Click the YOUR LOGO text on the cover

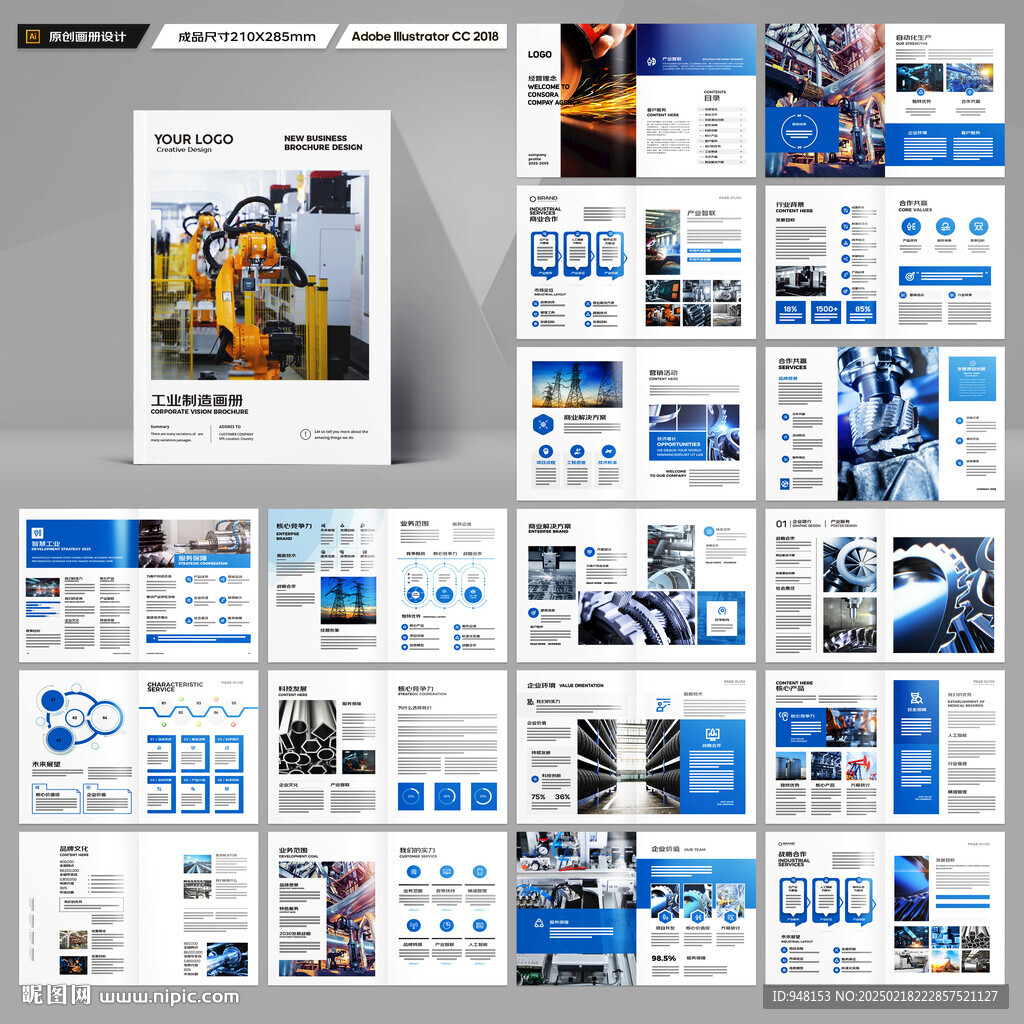(x=193, y=139)
